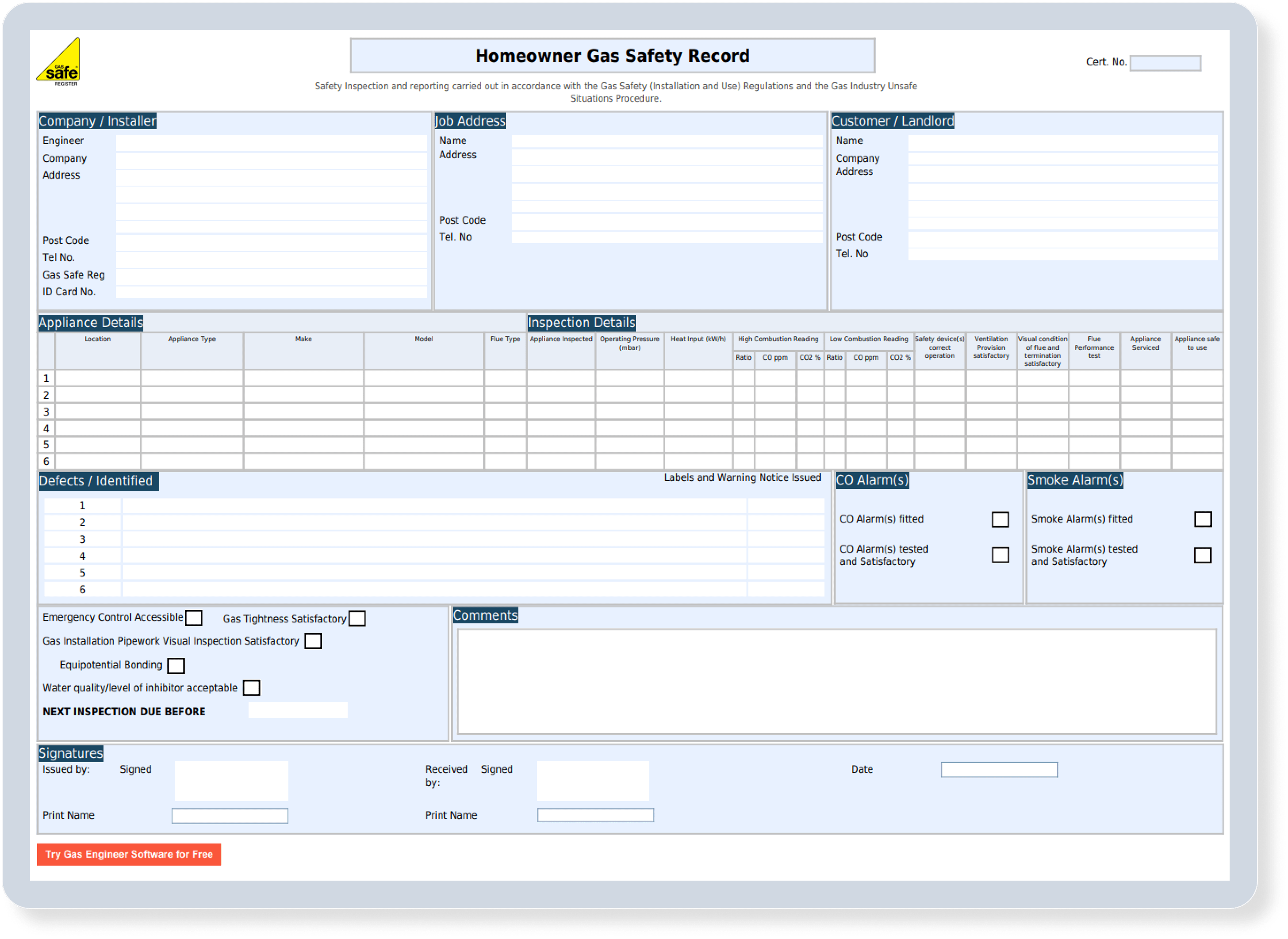Enable Emergency Control Accessible checkbox
The image size is (1288, 939).
click(194, 618)
